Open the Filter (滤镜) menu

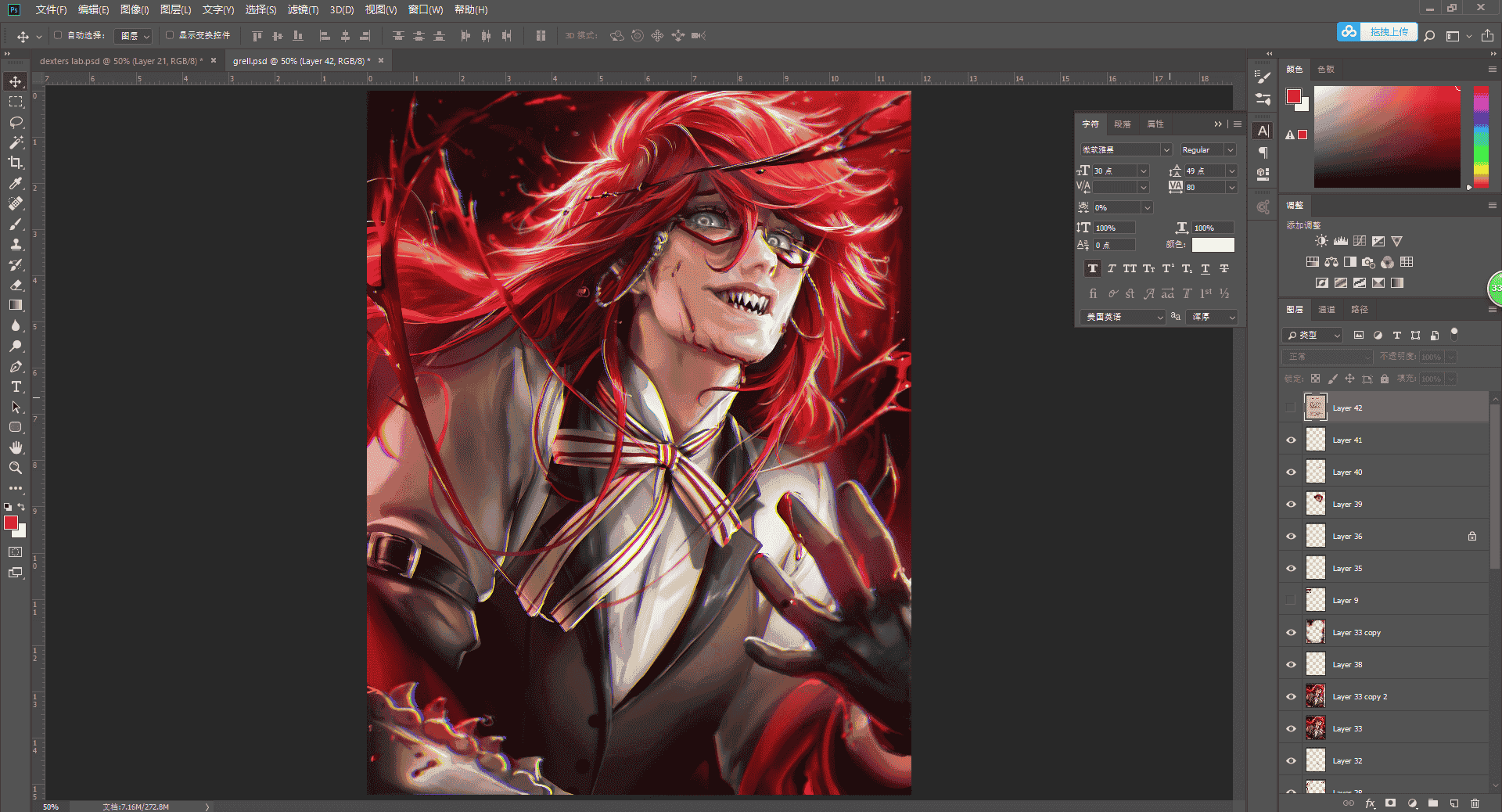[303, 10]
